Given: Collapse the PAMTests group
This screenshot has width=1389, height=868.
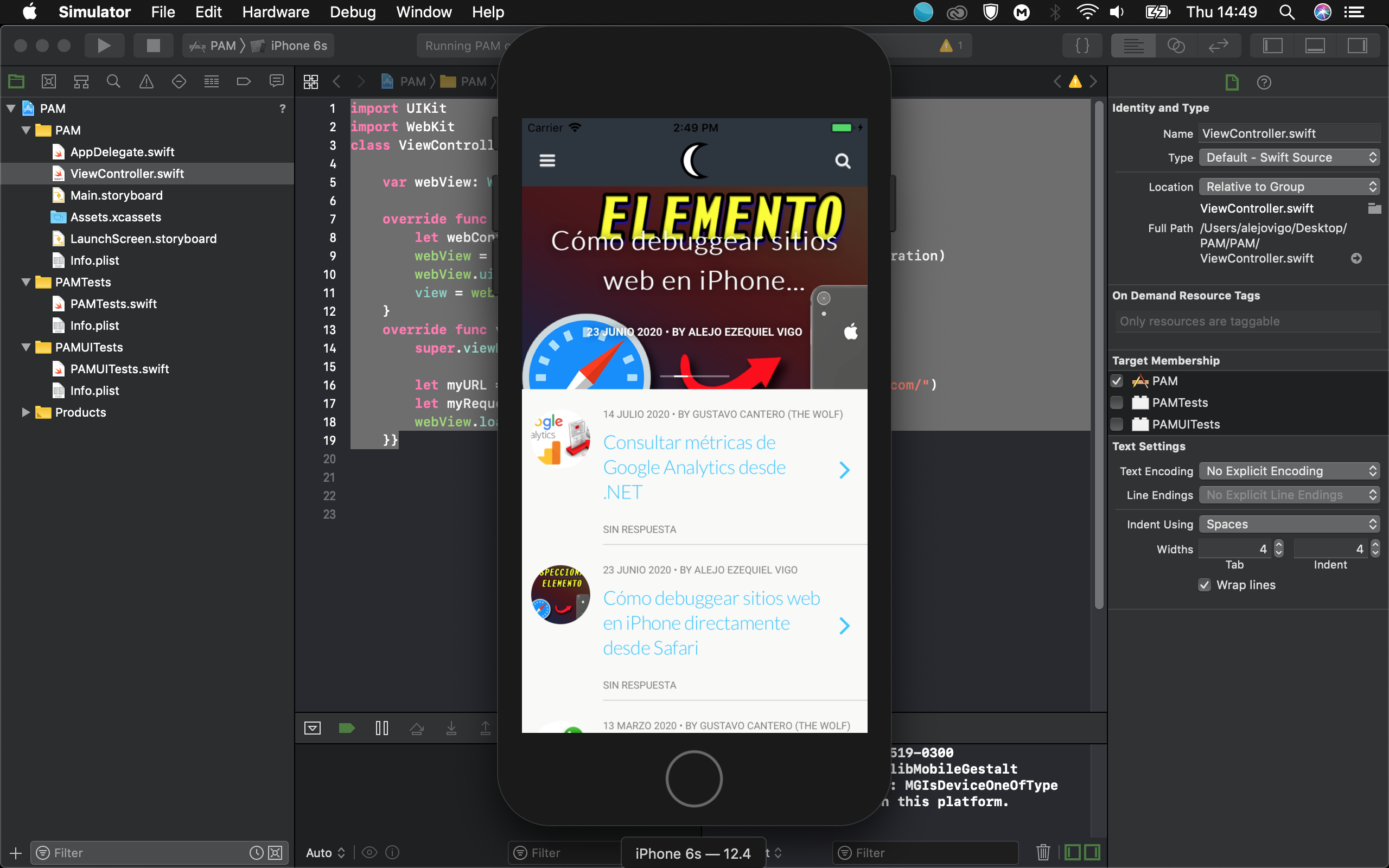Looking at the screenshot, I should tap(26, 282).
